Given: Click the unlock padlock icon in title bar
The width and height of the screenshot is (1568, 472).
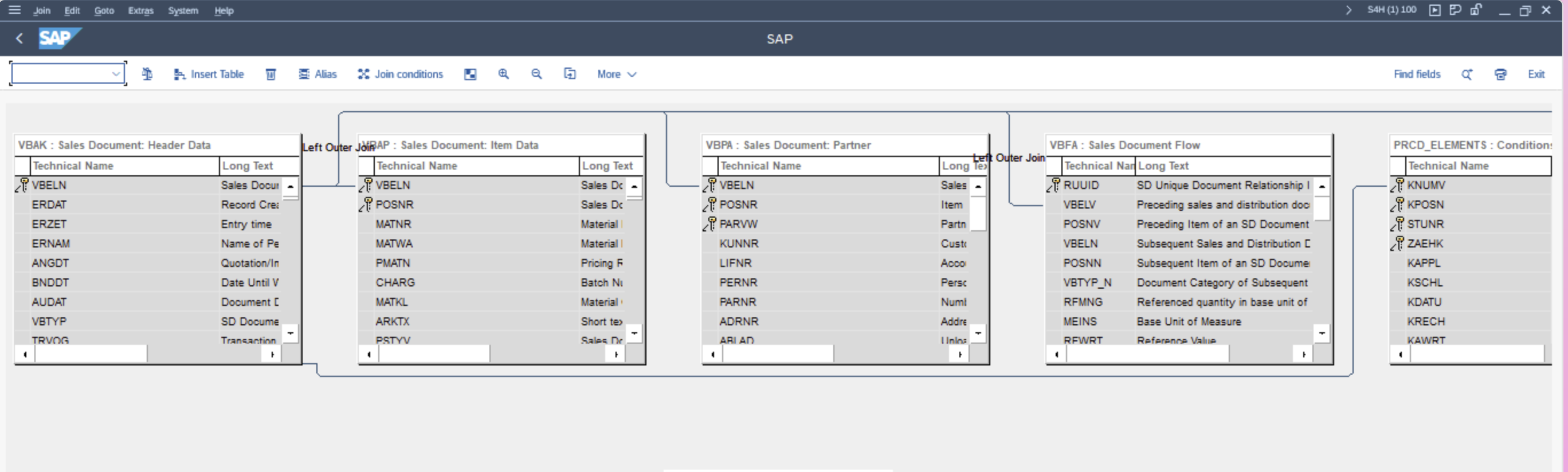Looking at the screenshot, I should (1476, 10).
